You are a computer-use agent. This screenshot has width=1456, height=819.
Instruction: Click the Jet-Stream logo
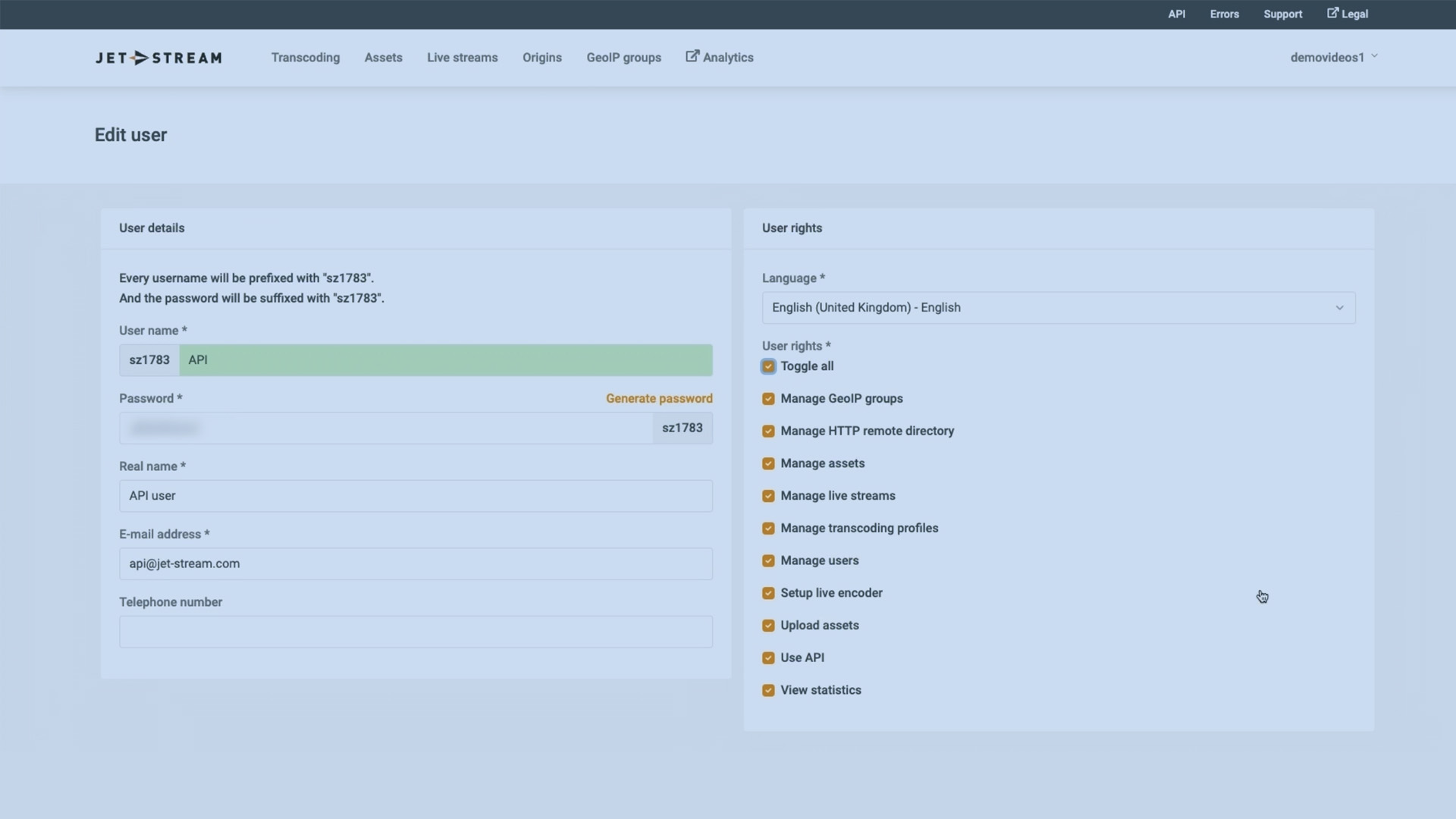[x=158, y=58]
